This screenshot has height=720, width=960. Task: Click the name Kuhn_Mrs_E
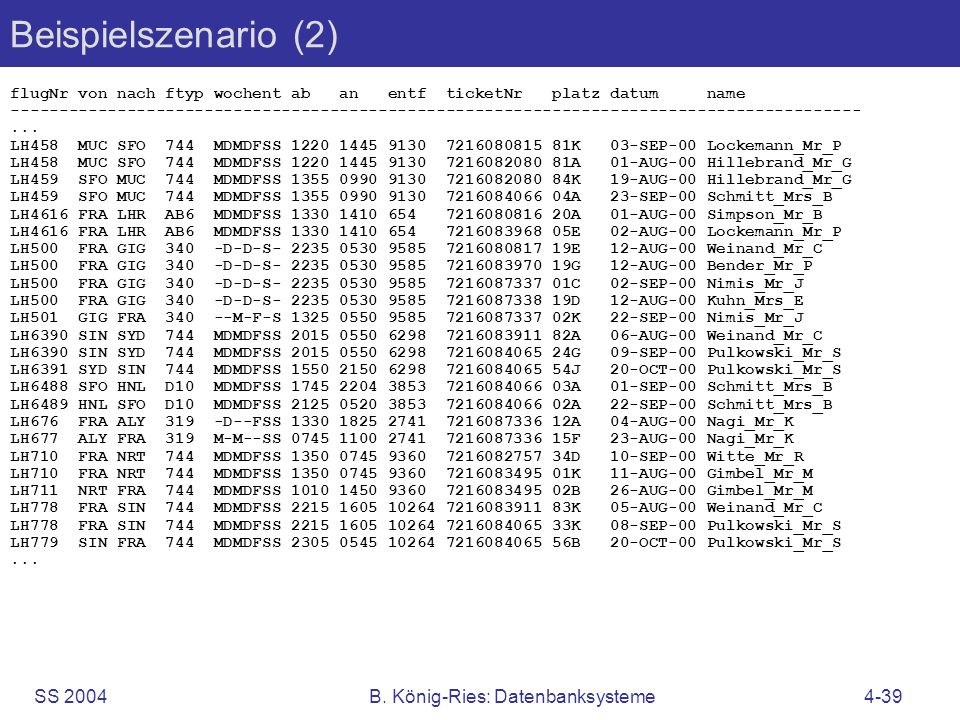(754, 301)
